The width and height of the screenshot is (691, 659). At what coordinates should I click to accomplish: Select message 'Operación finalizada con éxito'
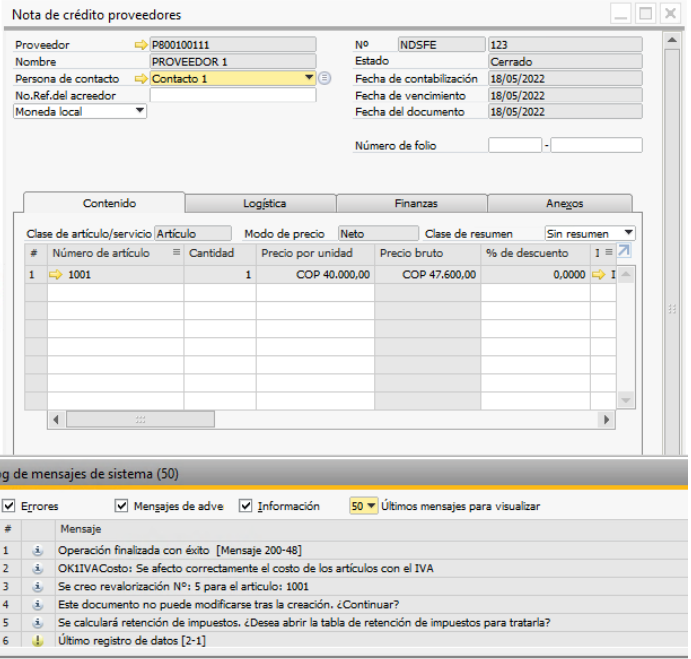coord(180,550)
